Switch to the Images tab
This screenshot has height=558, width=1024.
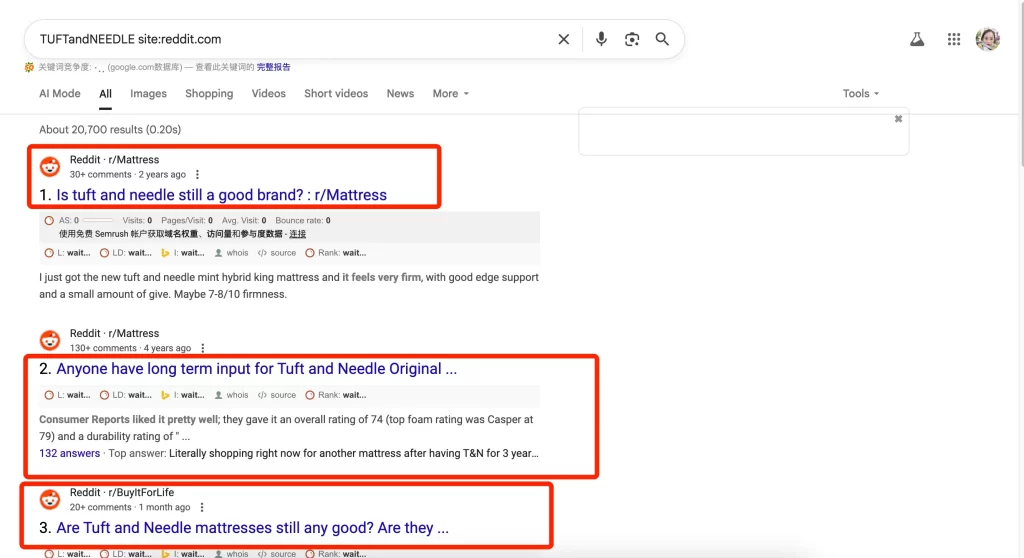tap(148, 93)
